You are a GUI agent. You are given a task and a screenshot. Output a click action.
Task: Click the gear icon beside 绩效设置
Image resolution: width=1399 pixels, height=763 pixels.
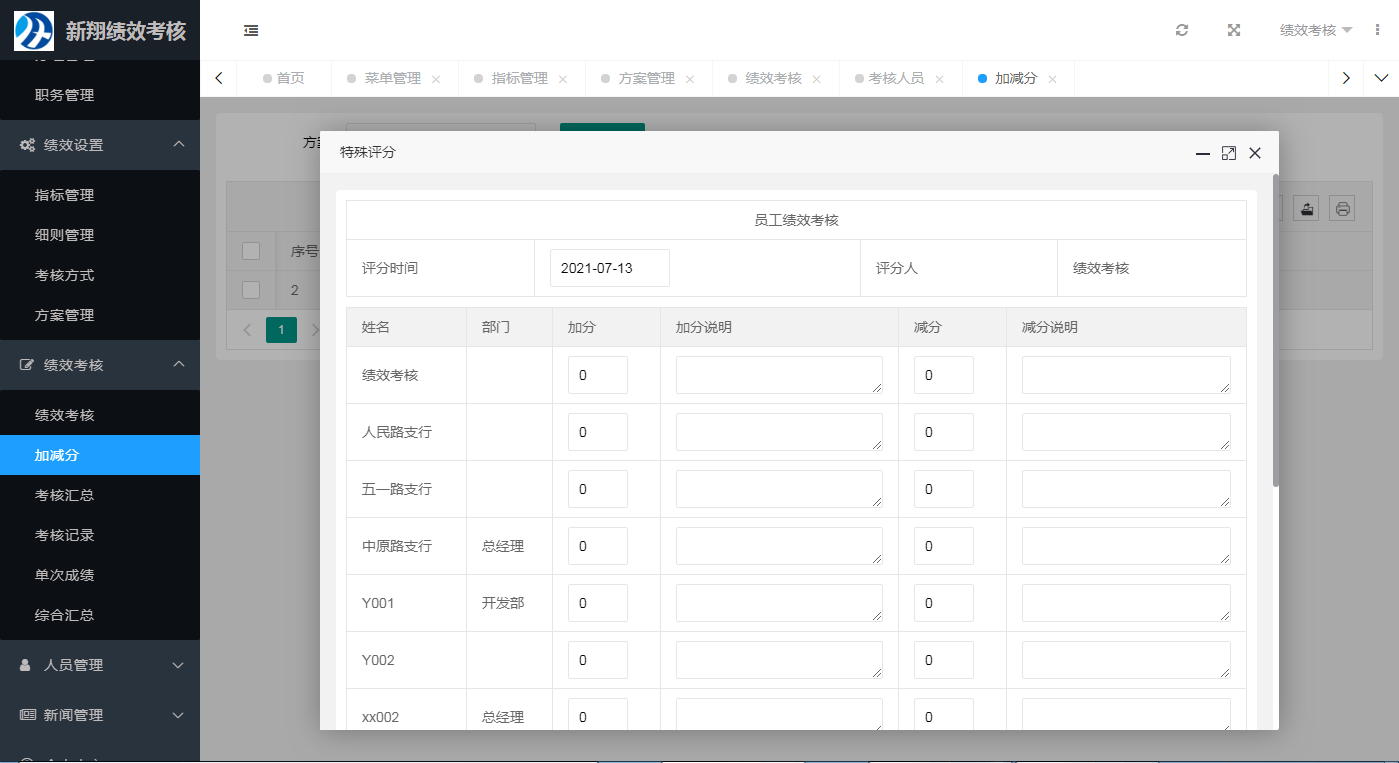click(x=26, y=144)
